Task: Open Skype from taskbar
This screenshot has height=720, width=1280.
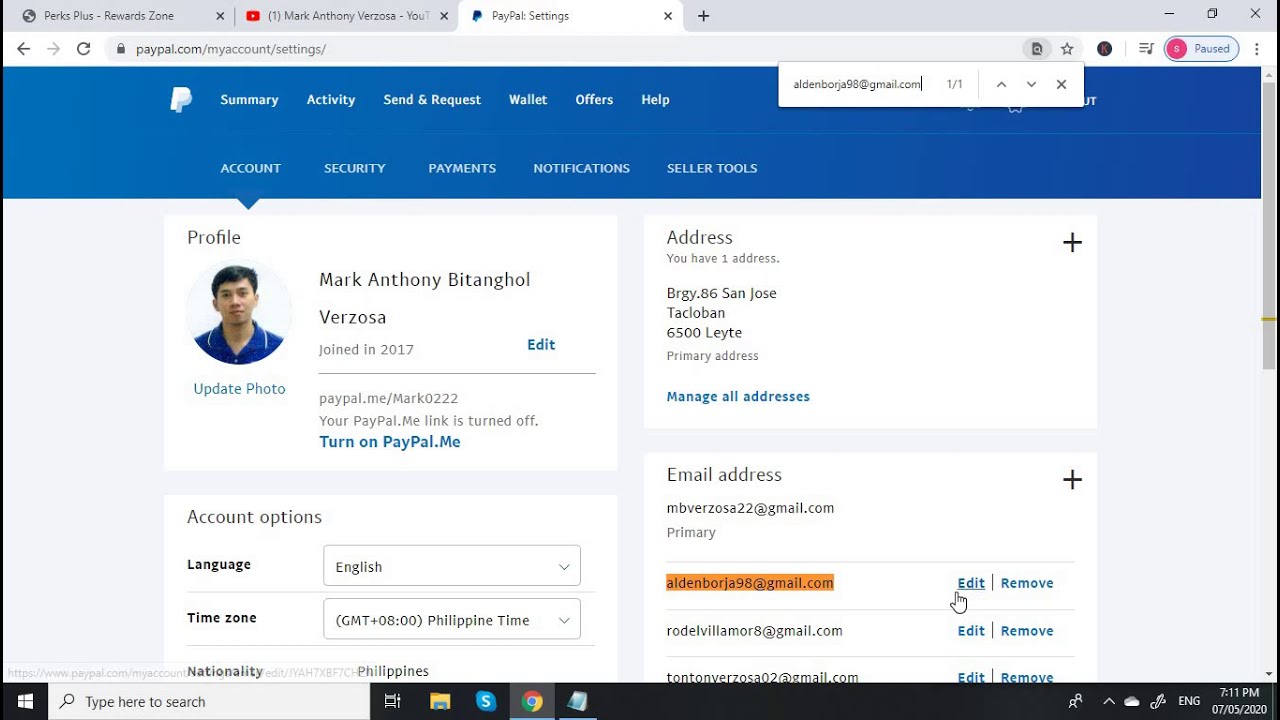Action: tap(486, 701)
